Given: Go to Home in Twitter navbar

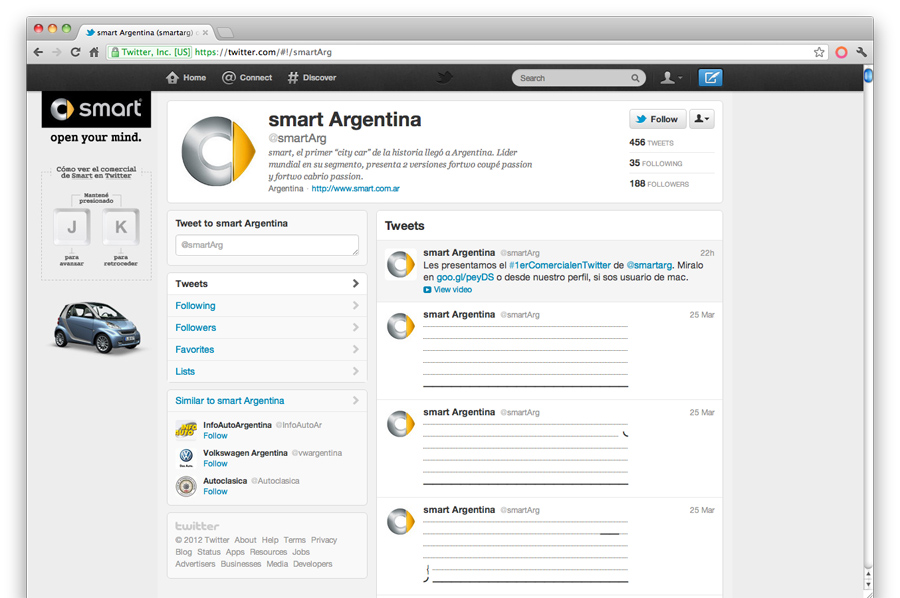Looking at the screenshot, I should tap(186, 77).
